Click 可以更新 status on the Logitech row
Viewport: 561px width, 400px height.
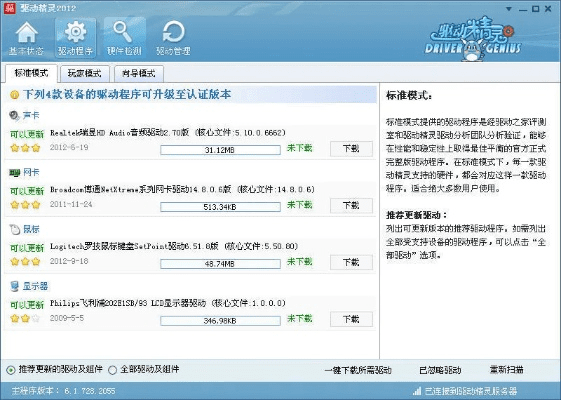point(27,248)
